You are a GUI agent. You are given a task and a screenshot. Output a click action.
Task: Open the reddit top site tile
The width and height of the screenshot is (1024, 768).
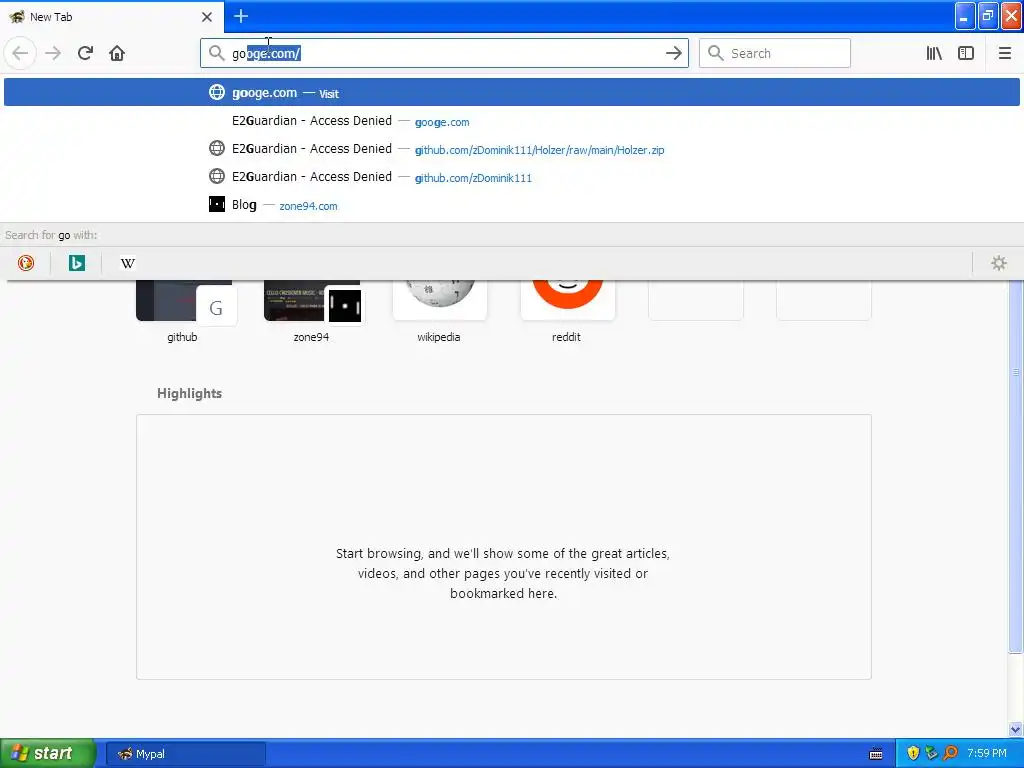pyautogui.click(x=568, y=310)
